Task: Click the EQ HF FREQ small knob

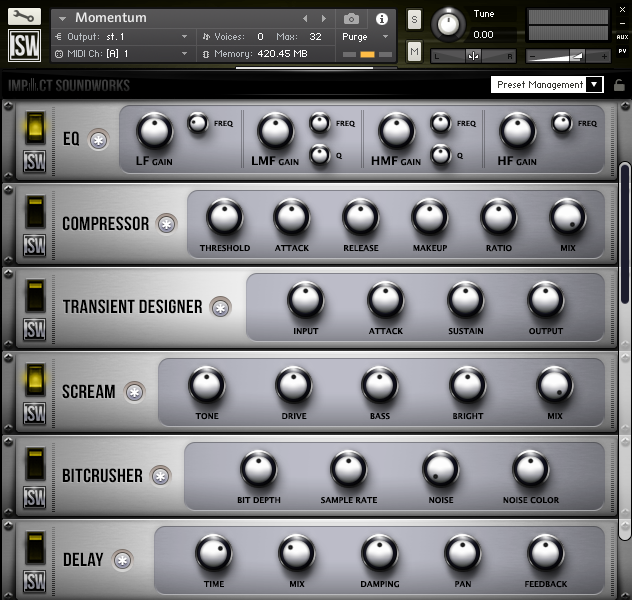Action: 562,122
